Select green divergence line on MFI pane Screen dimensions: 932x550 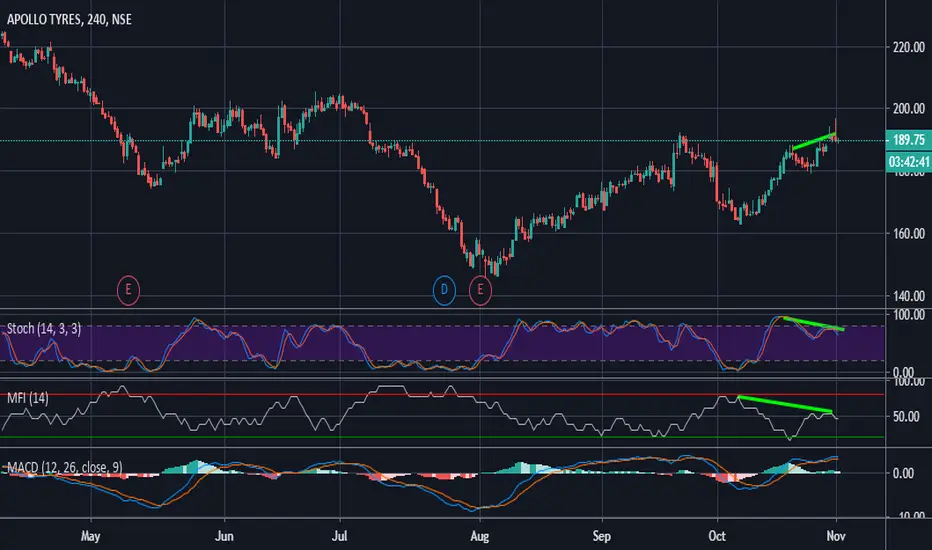click(x=785, y=404)
